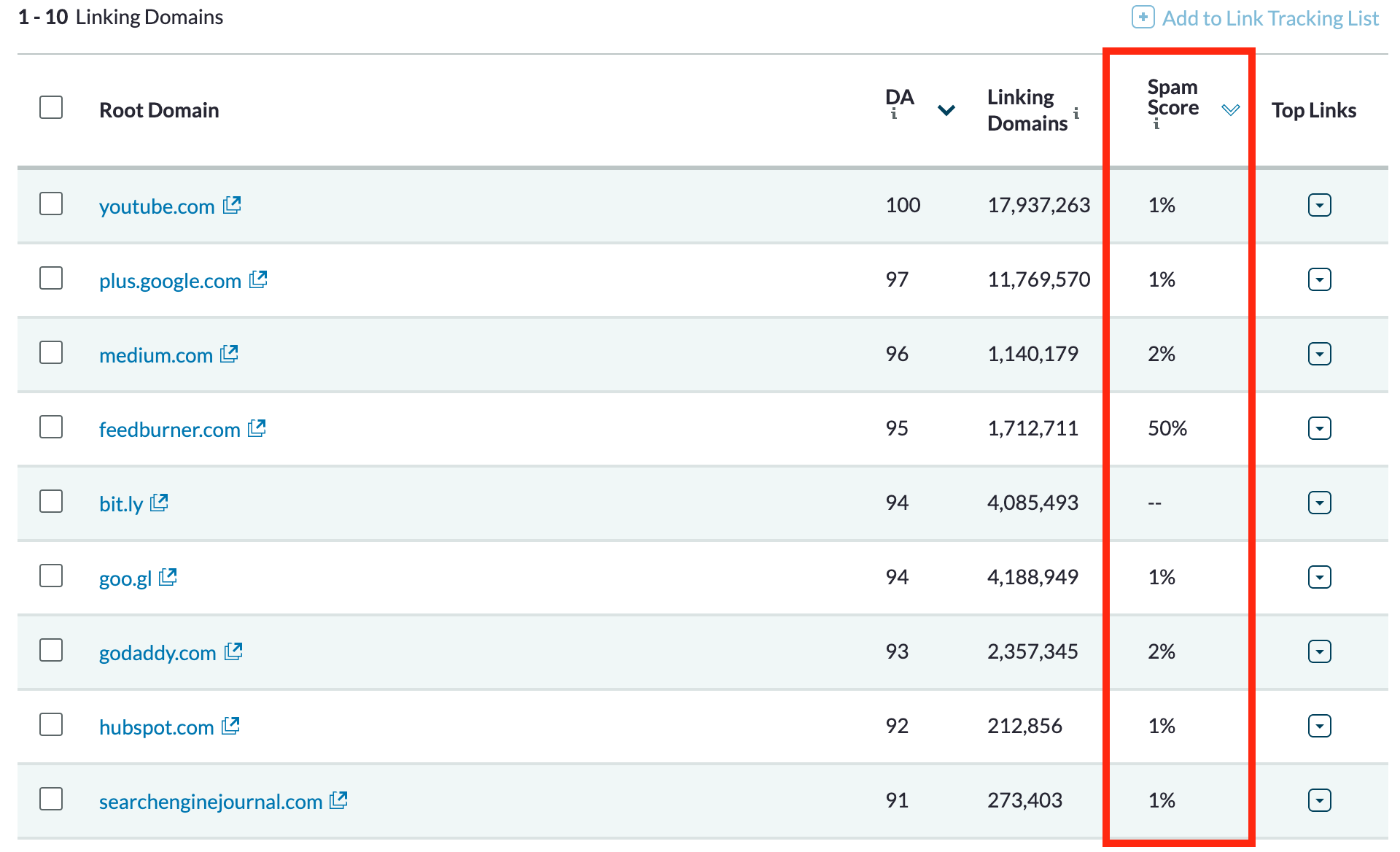Click the 17,937,263 linking domains value
This screenshot has width=1400, height=852.
point(1039,205)
